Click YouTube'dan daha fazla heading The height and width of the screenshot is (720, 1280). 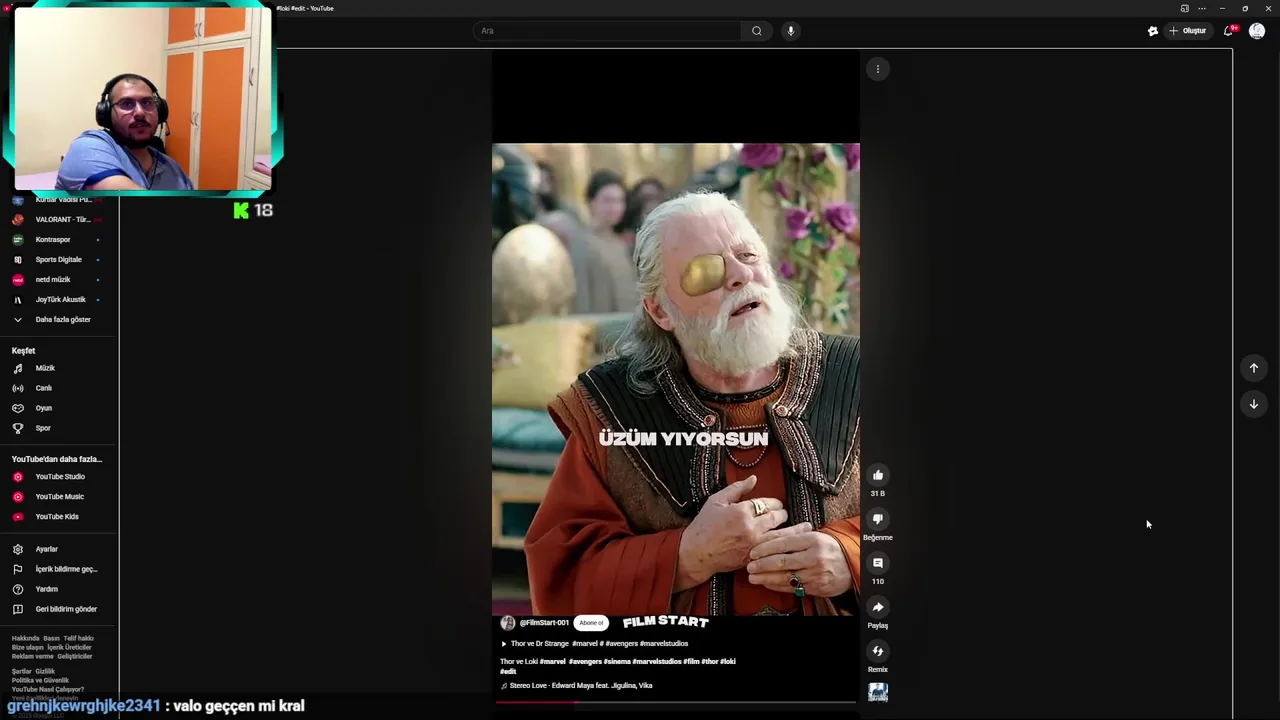57,459
